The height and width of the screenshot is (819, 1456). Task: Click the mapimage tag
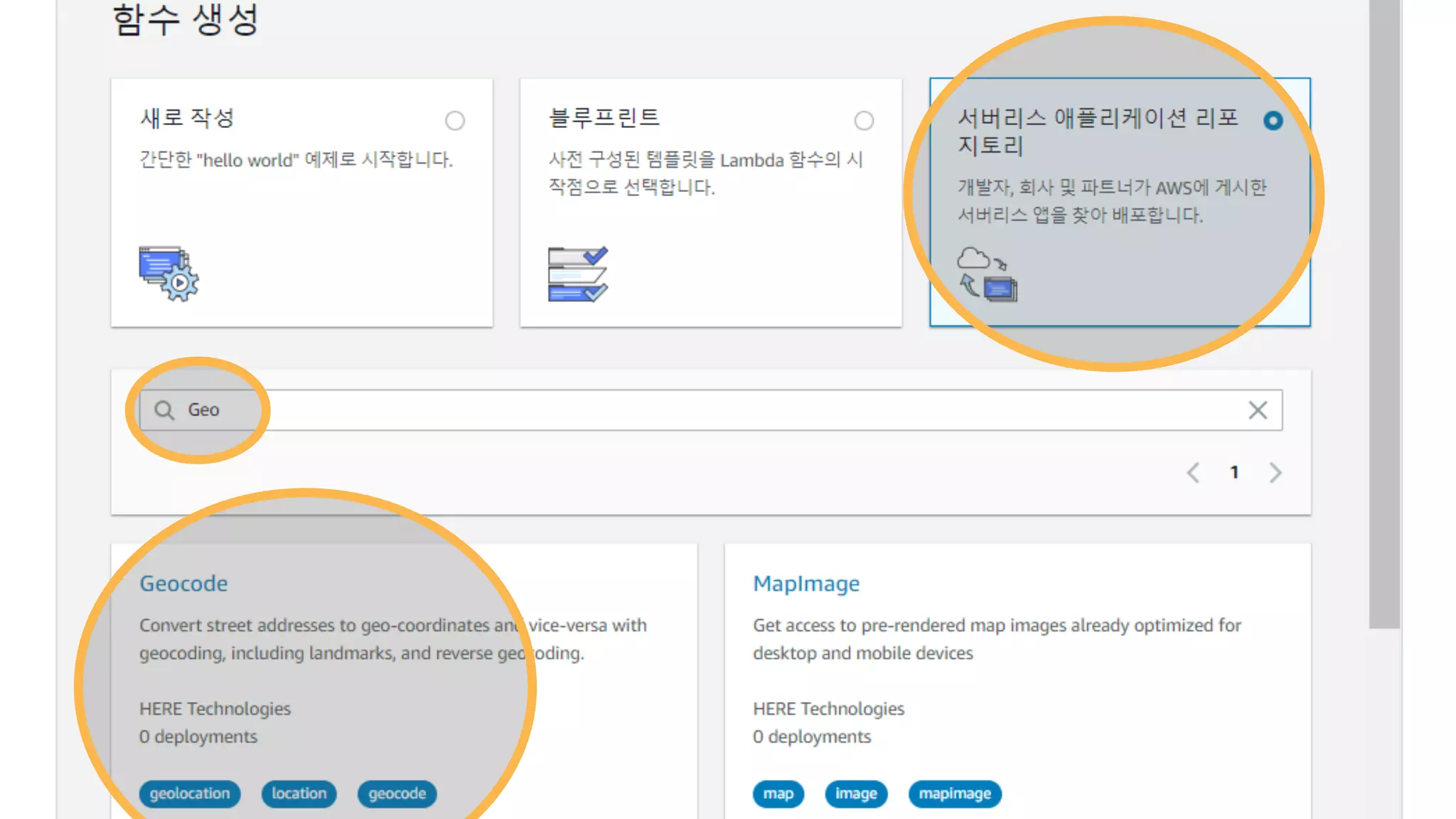(x=954, y=793)
